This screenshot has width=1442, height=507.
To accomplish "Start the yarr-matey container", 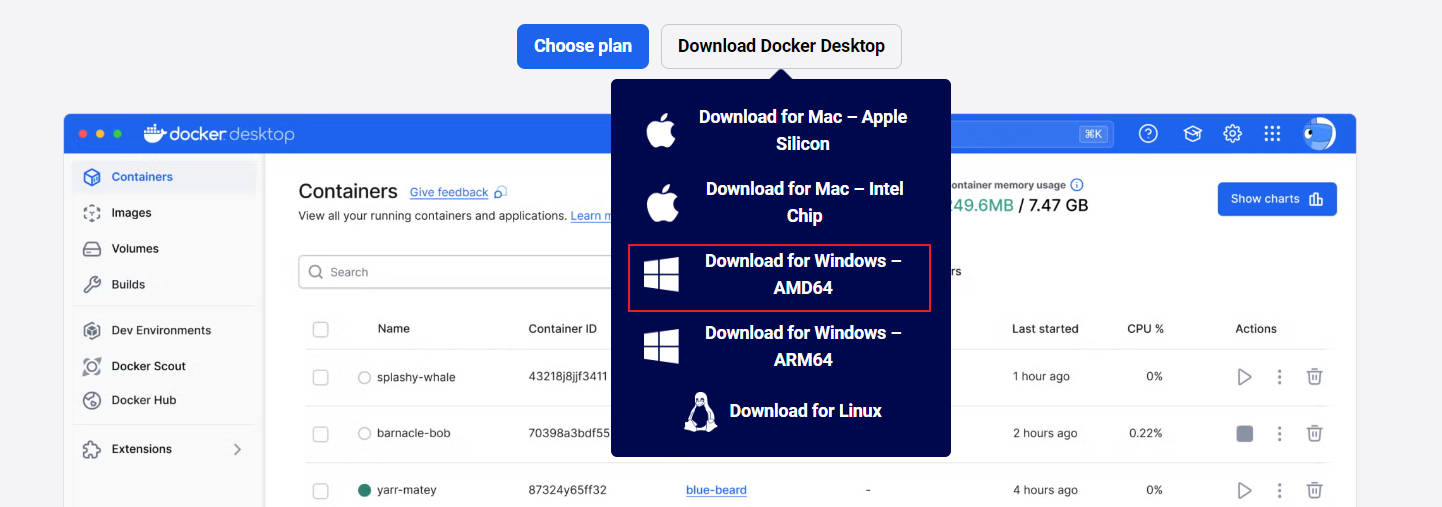I will click(x=1244, y=490).
